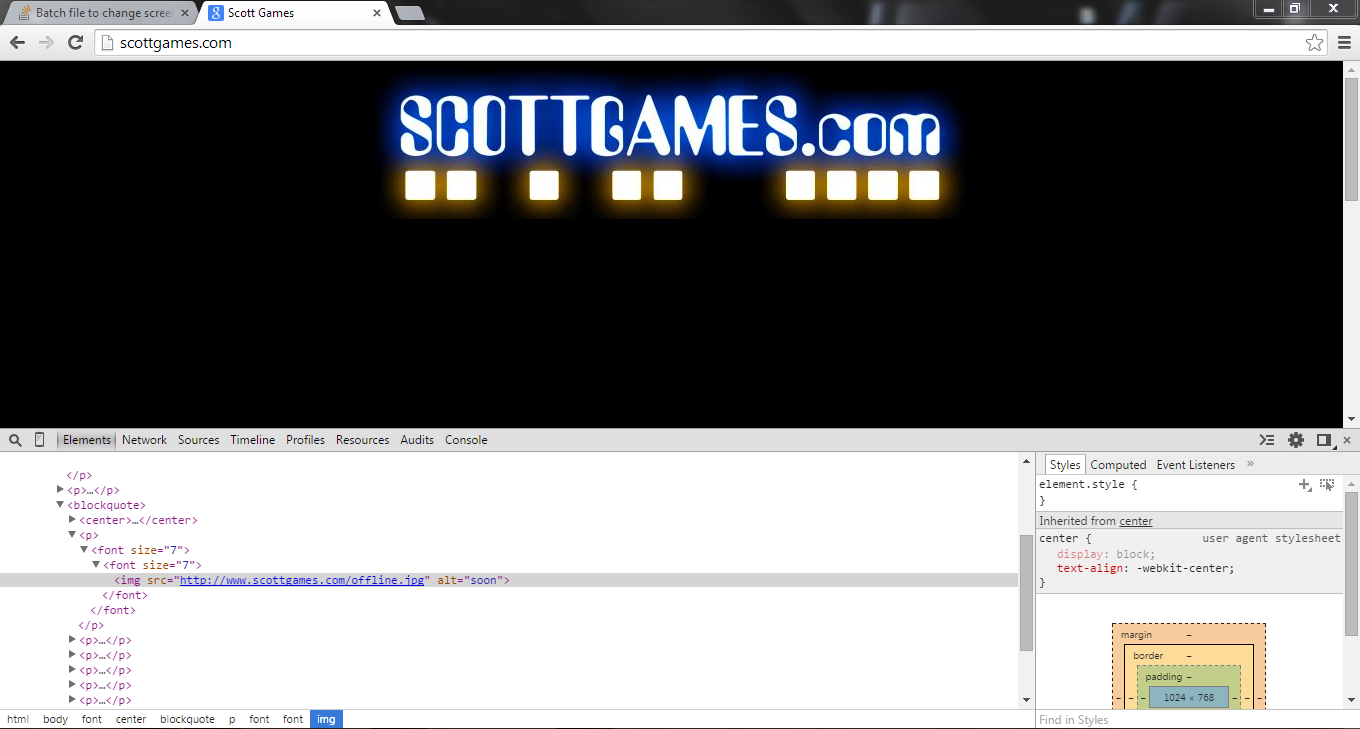
Task: Open the Network panel
Action: [145, 440]
